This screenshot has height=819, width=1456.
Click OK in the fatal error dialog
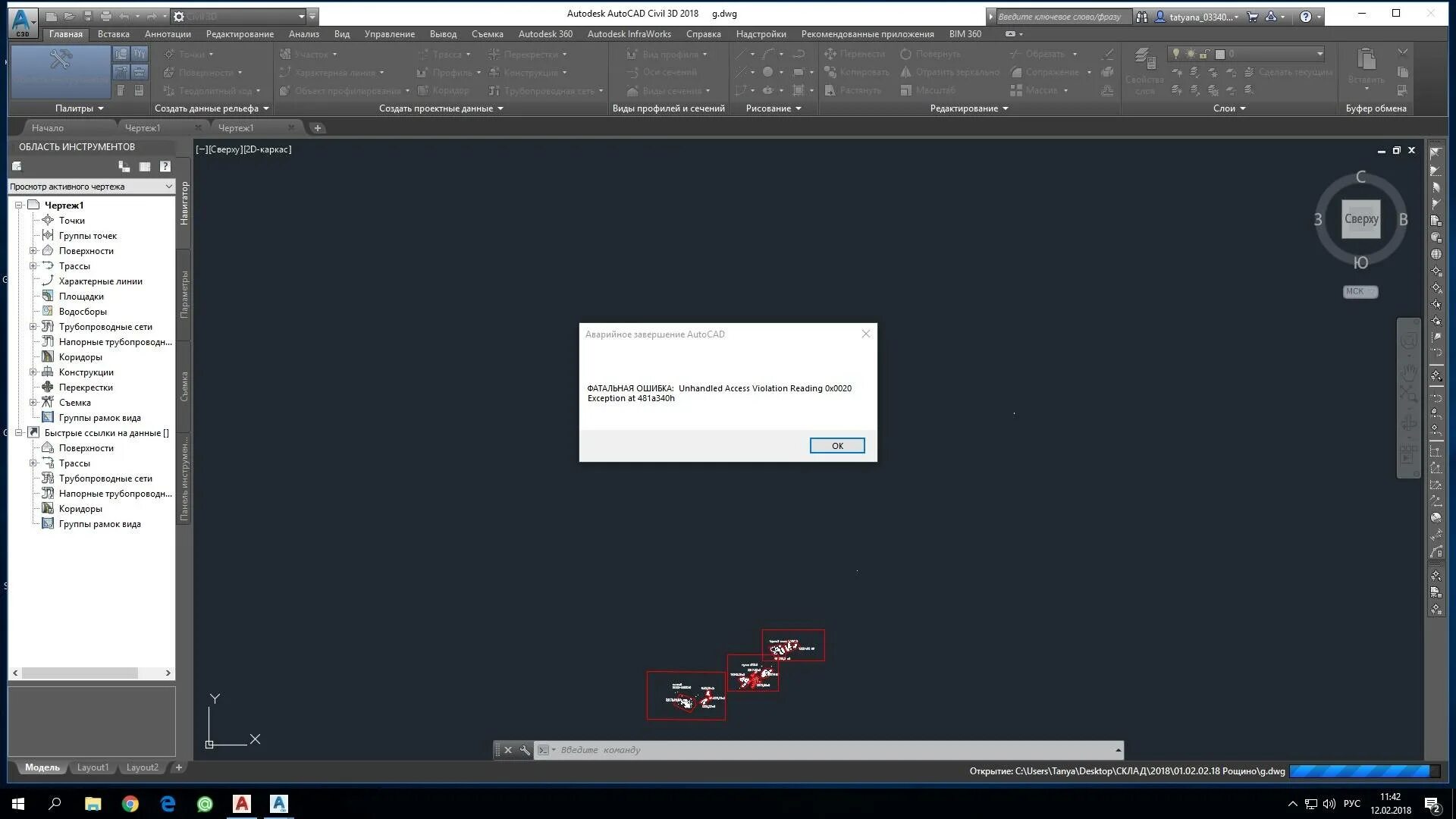point(836,445)
